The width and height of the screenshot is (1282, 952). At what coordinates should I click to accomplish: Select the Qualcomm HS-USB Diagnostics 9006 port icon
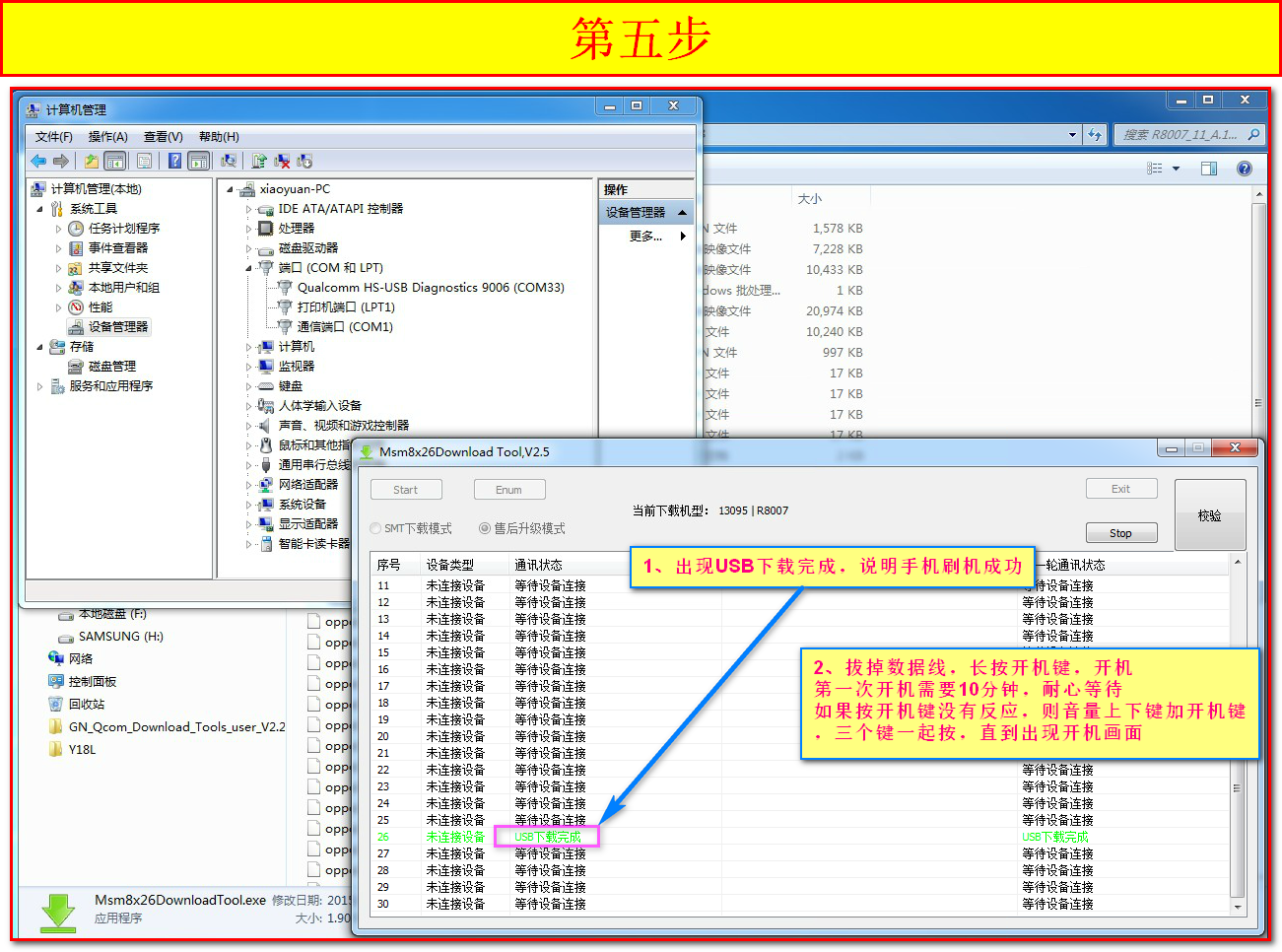pos(285,288)
